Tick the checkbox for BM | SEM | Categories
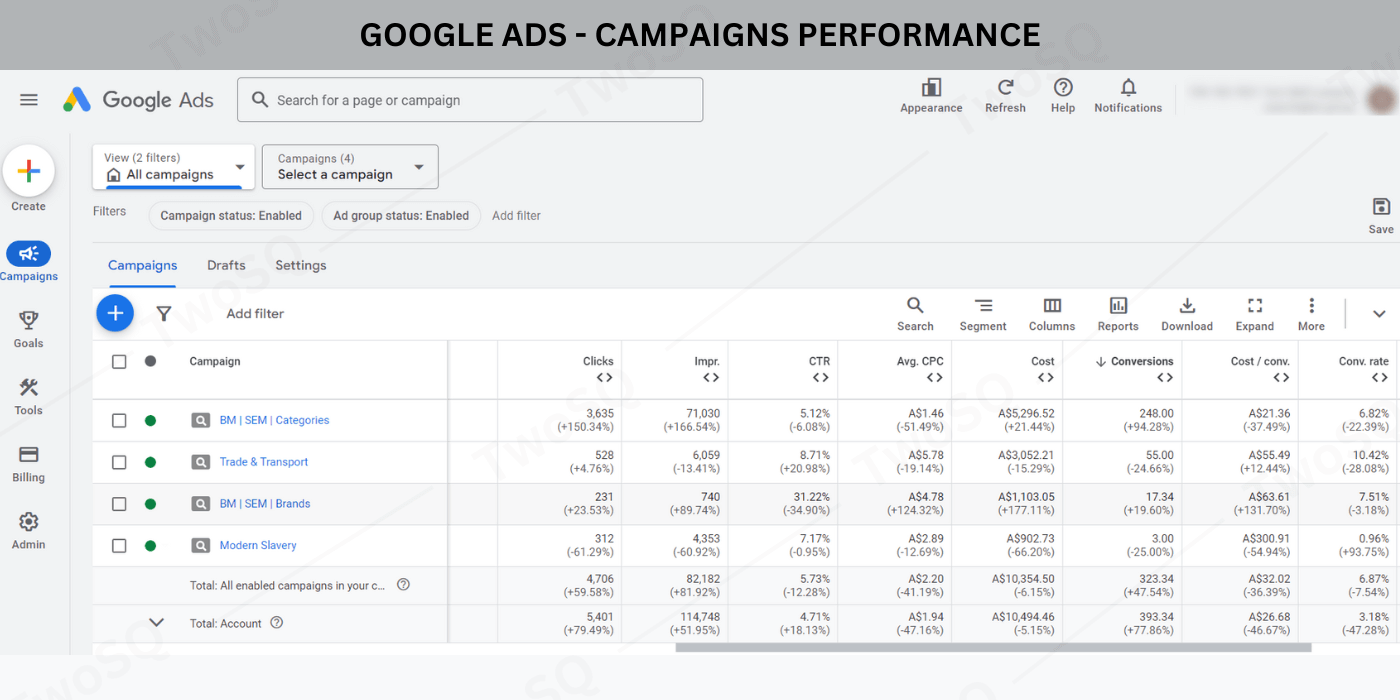The height and width of the screenshot is (700, 1400). tap(119, 421)
